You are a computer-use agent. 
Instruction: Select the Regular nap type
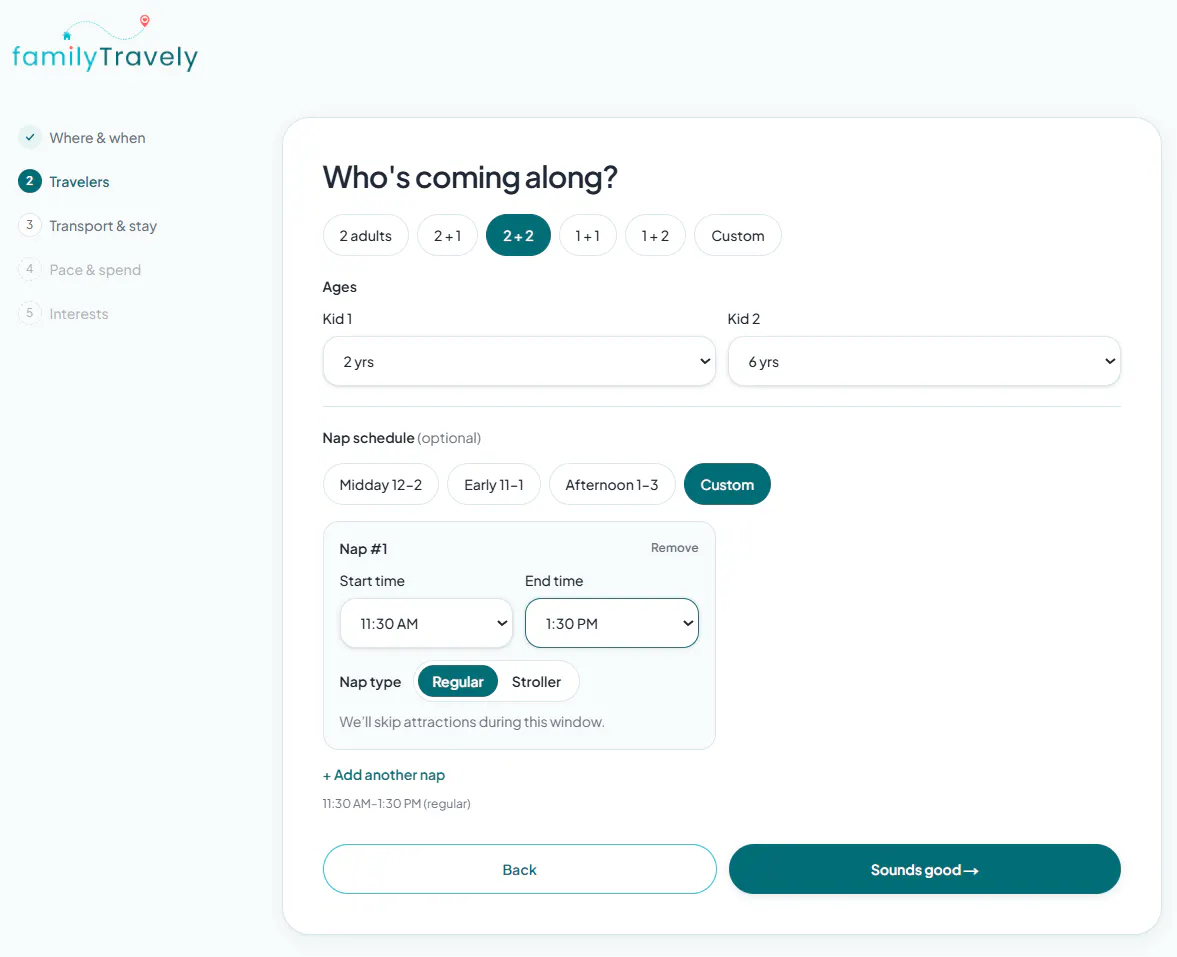457,682
